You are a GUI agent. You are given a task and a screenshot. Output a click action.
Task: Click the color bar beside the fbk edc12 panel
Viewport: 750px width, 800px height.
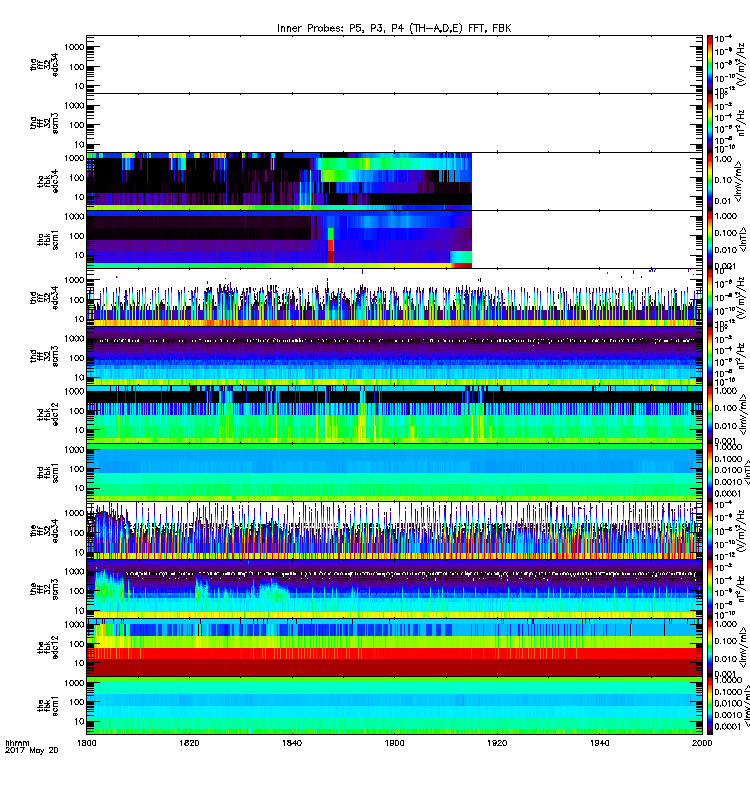point(709,647)
